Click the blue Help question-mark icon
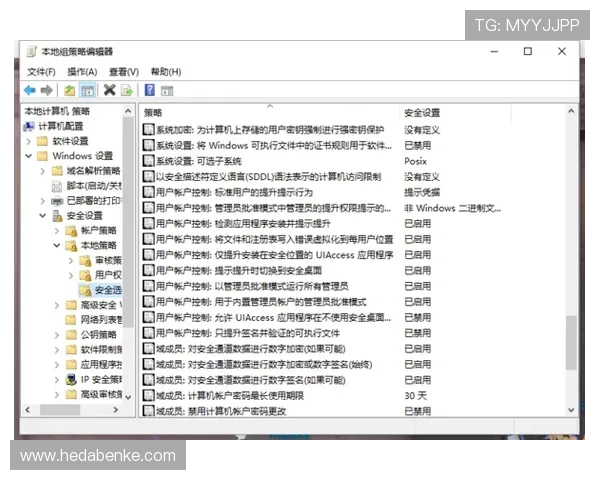 coord(150,90)
